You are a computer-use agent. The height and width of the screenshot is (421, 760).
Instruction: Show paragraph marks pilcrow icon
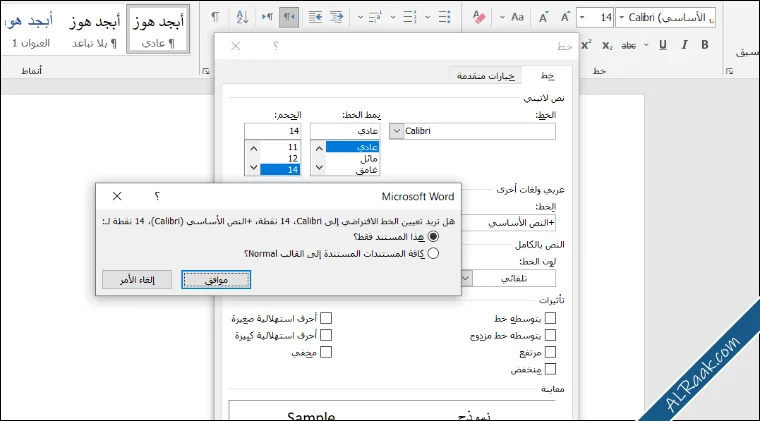pyautogui.click(x=216, y=17)
